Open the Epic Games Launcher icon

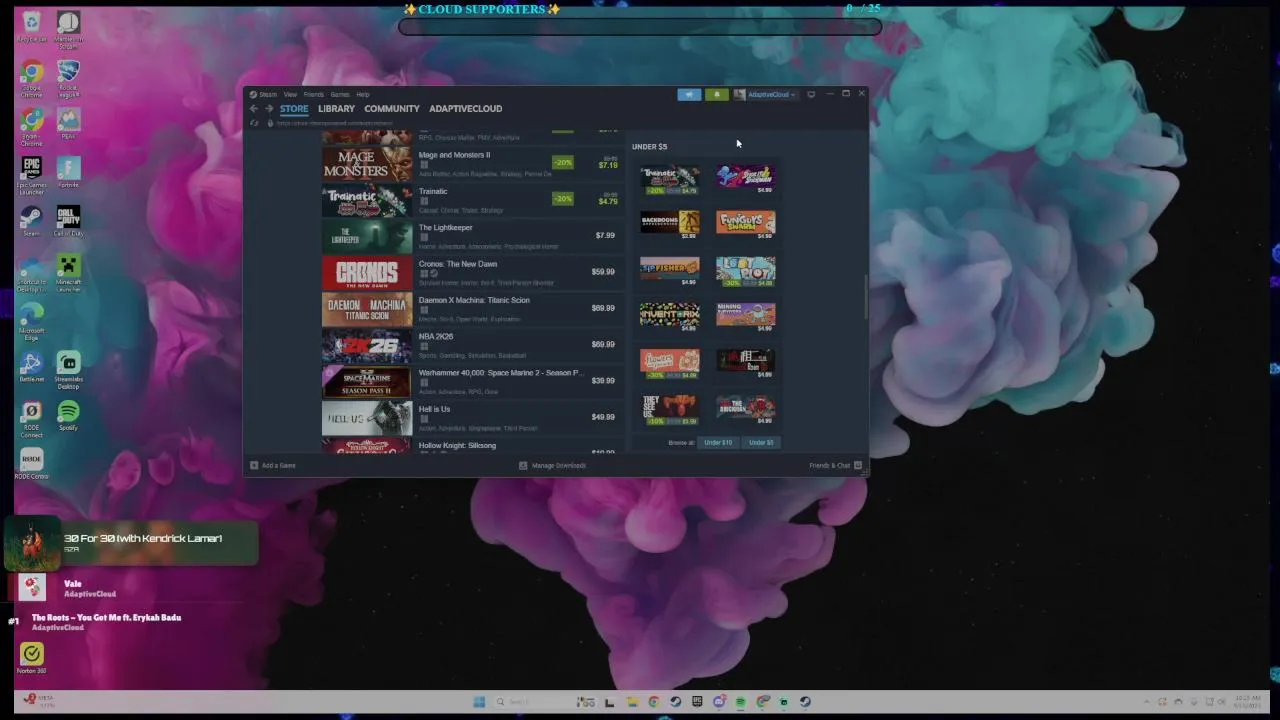tap(32, 173)
